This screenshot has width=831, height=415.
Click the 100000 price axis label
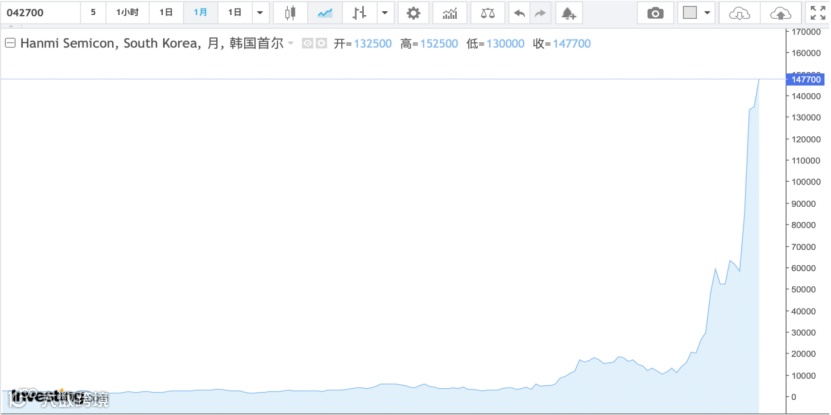805,182
